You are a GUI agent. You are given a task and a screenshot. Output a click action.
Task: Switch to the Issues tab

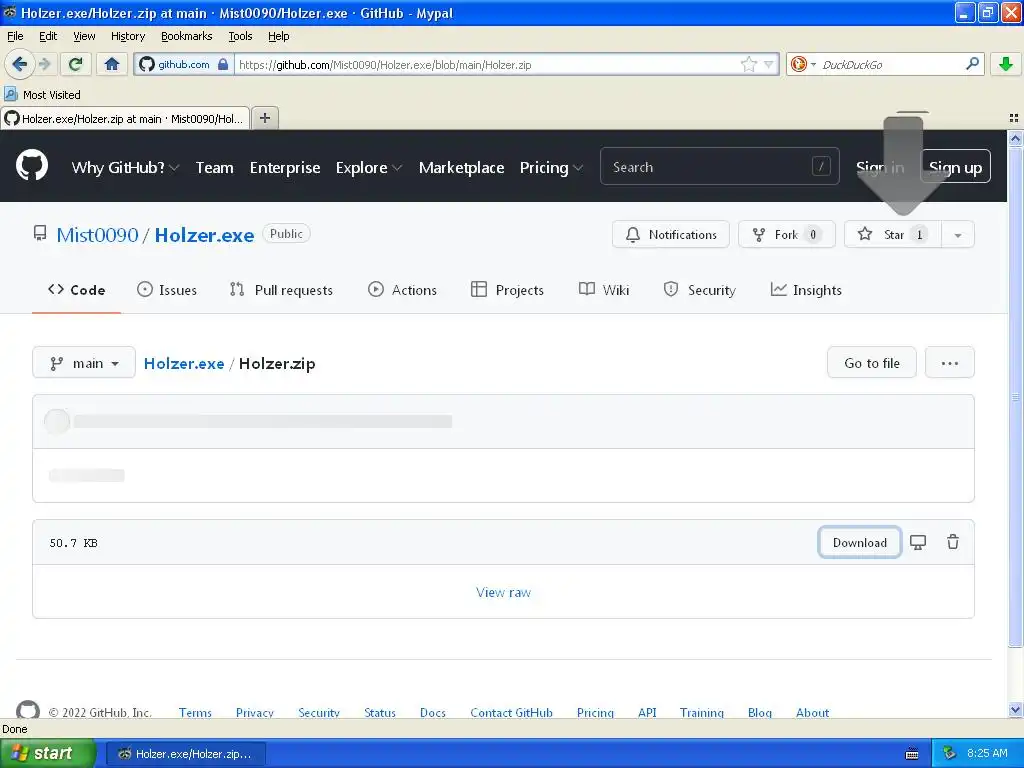click(167, 290)
